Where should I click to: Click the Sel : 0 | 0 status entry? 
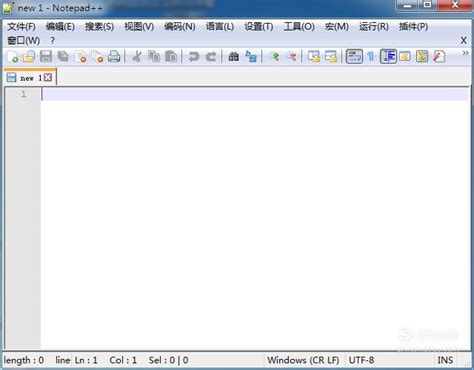169,360
